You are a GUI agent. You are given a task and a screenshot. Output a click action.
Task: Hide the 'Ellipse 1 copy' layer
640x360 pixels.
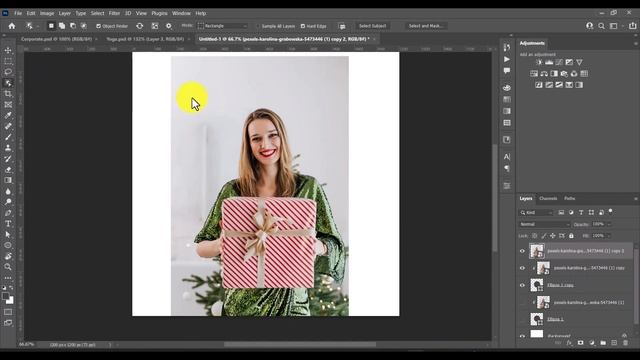pos(522,285)
